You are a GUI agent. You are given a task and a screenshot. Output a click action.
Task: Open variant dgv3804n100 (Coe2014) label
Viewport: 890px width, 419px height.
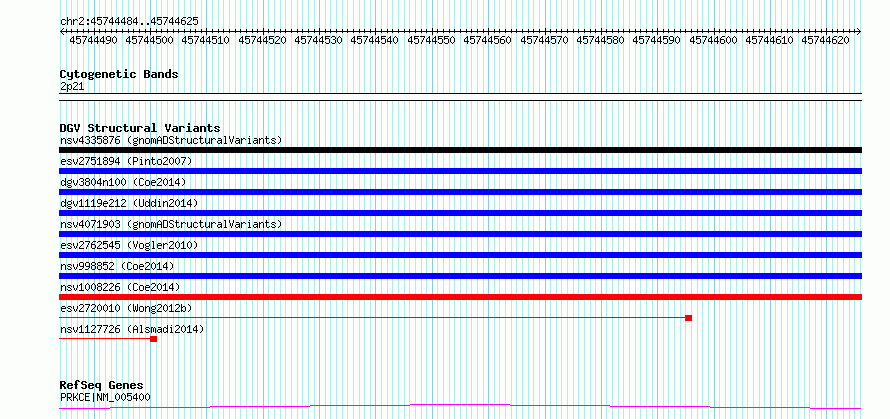click(123, 182)
